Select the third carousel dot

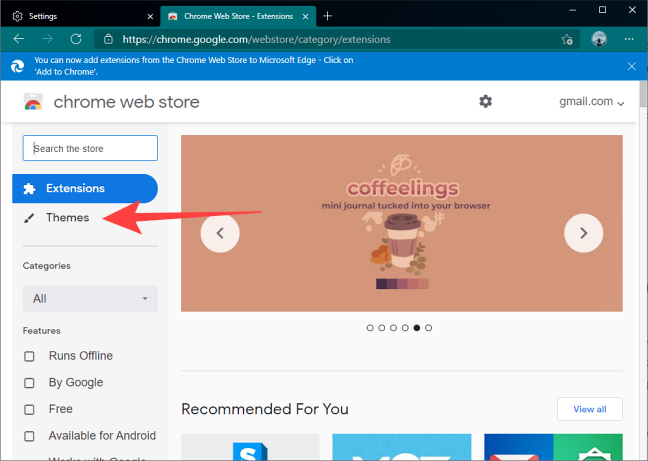tap(393, 328)
